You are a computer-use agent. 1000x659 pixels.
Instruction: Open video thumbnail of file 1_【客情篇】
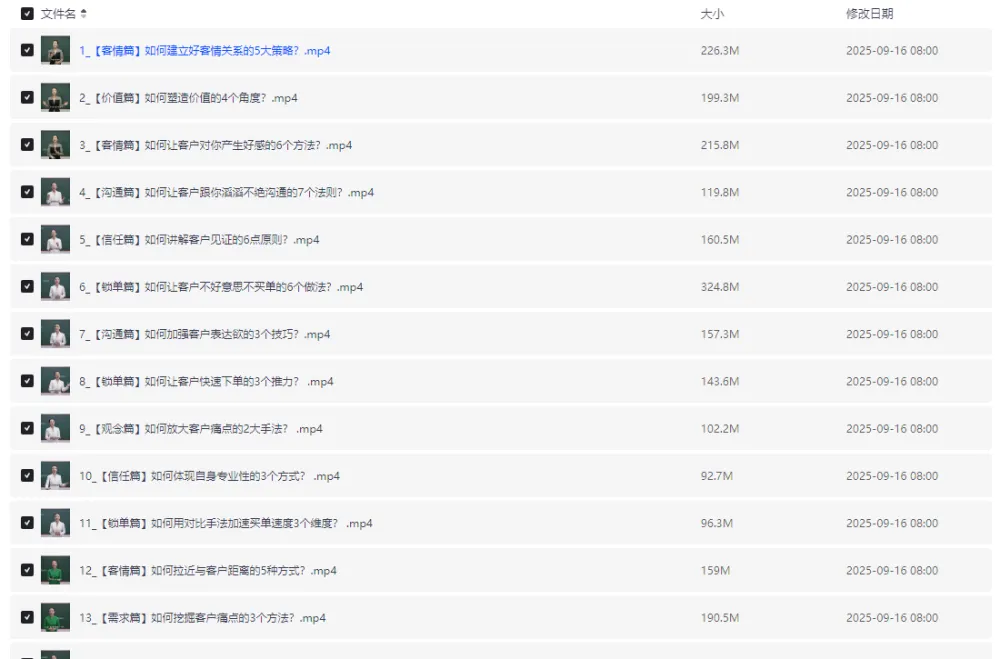[55, 51]
